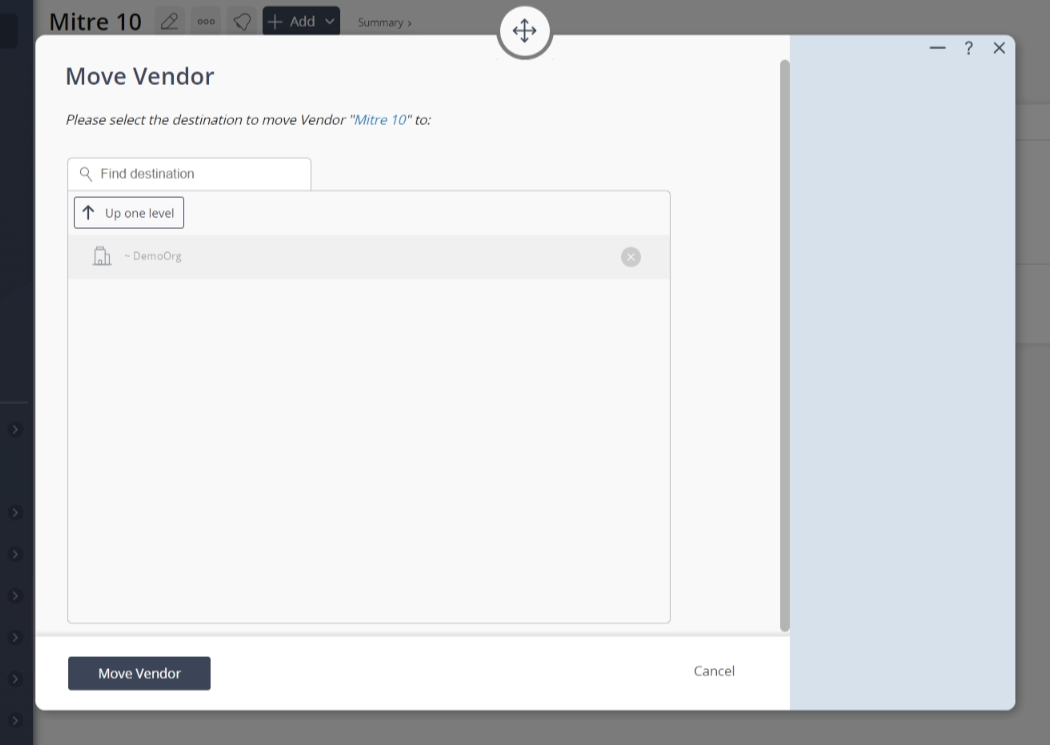Click the tag icon in the header

tap(242, 21)
